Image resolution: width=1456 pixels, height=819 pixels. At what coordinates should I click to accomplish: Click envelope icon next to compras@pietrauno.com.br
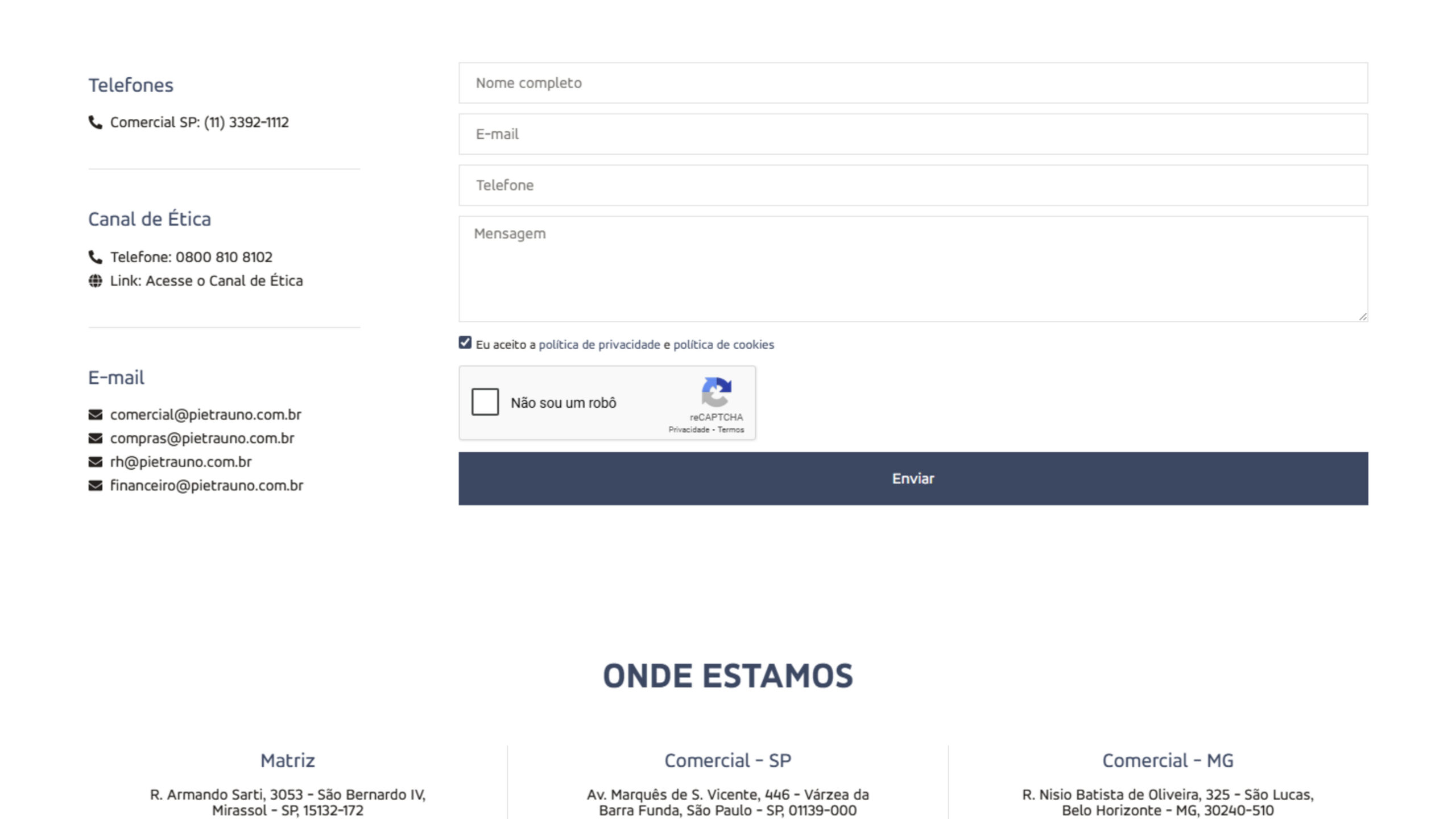coord(95,439)
